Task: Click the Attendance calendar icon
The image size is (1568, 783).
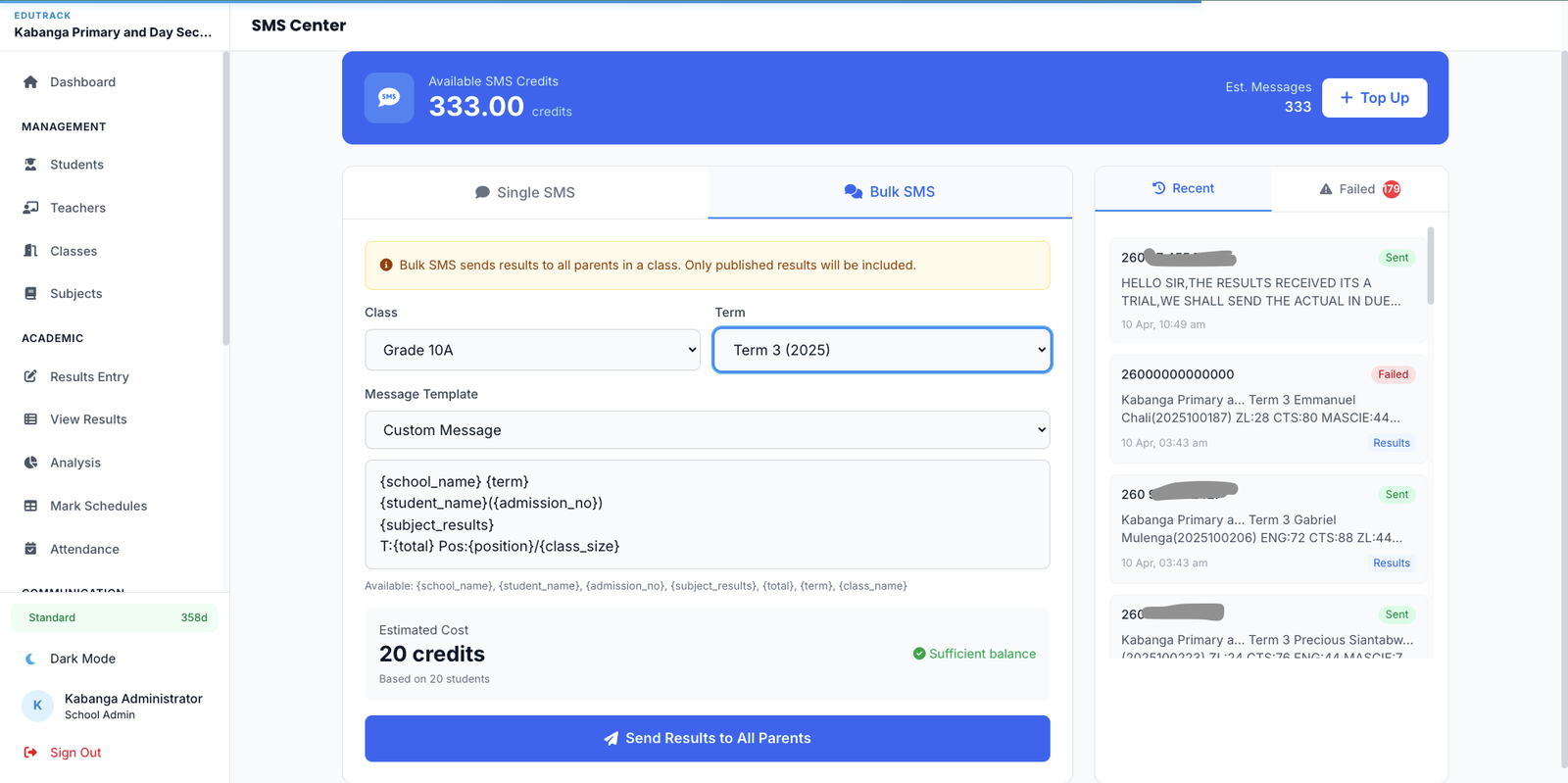Action: tap(30, 549)
